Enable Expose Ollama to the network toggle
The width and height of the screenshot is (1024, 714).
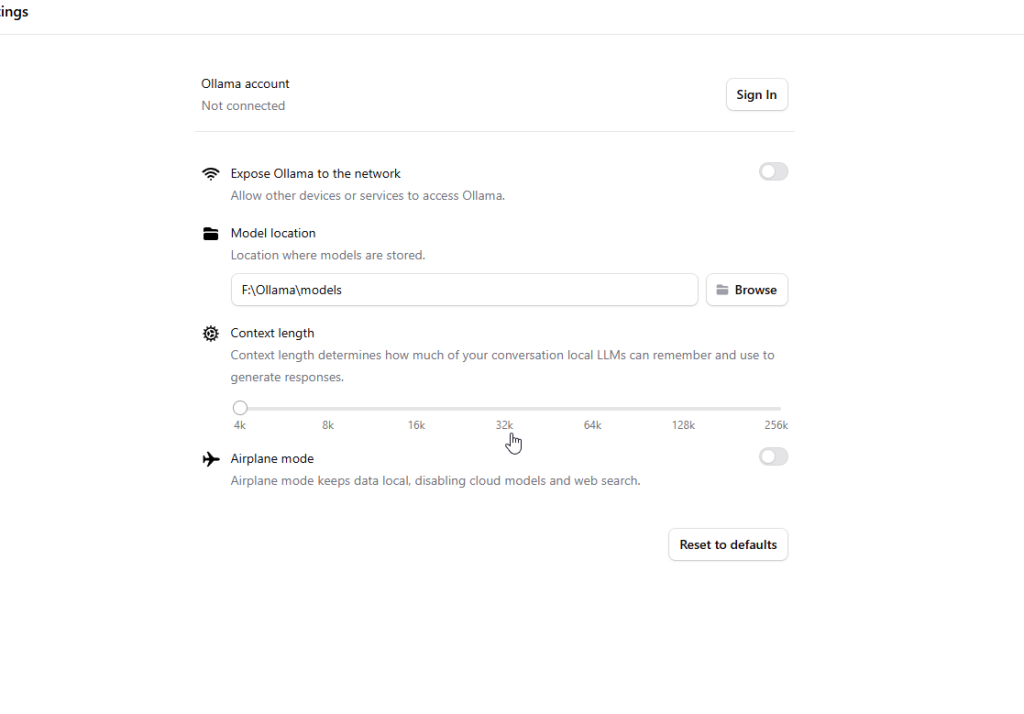pyautogui.click(x=773, y=172)
